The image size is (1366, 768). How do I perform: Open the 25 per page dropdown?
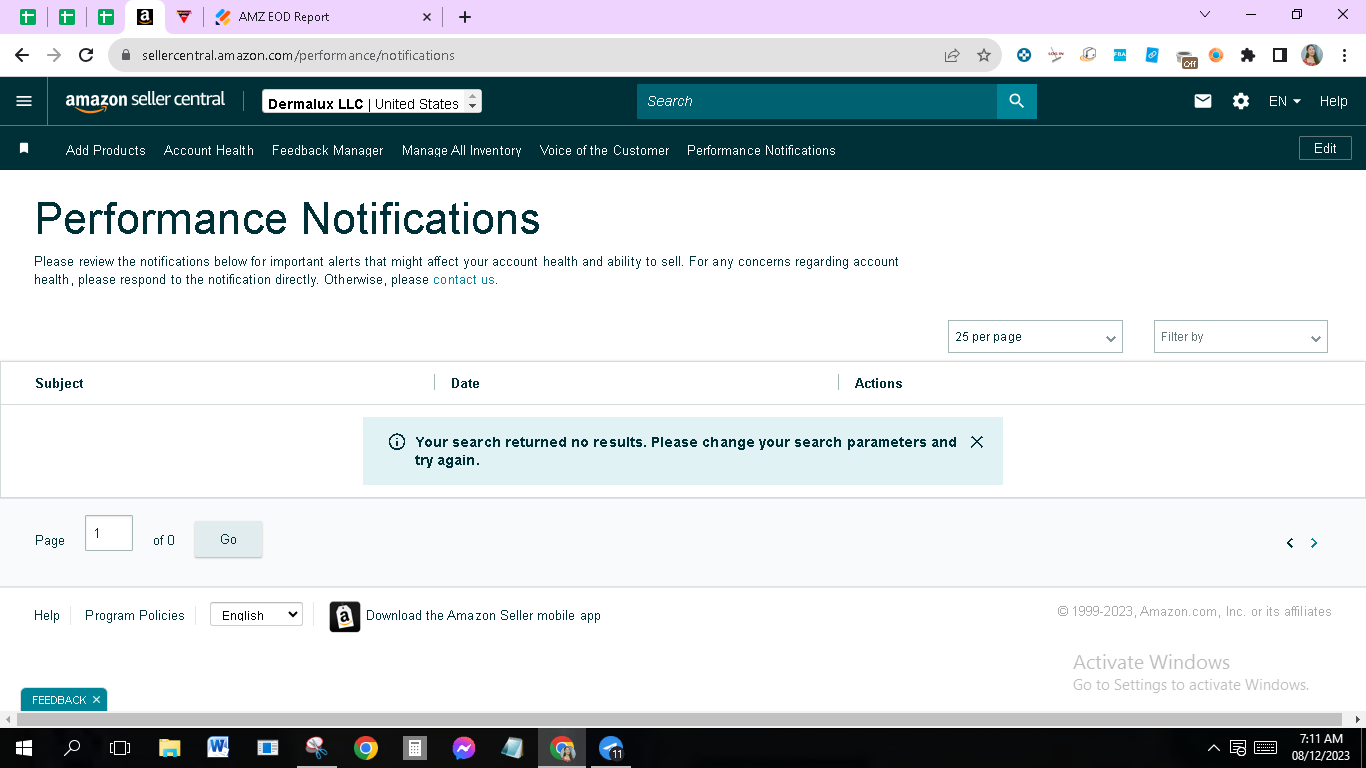tap(1035, 337)
